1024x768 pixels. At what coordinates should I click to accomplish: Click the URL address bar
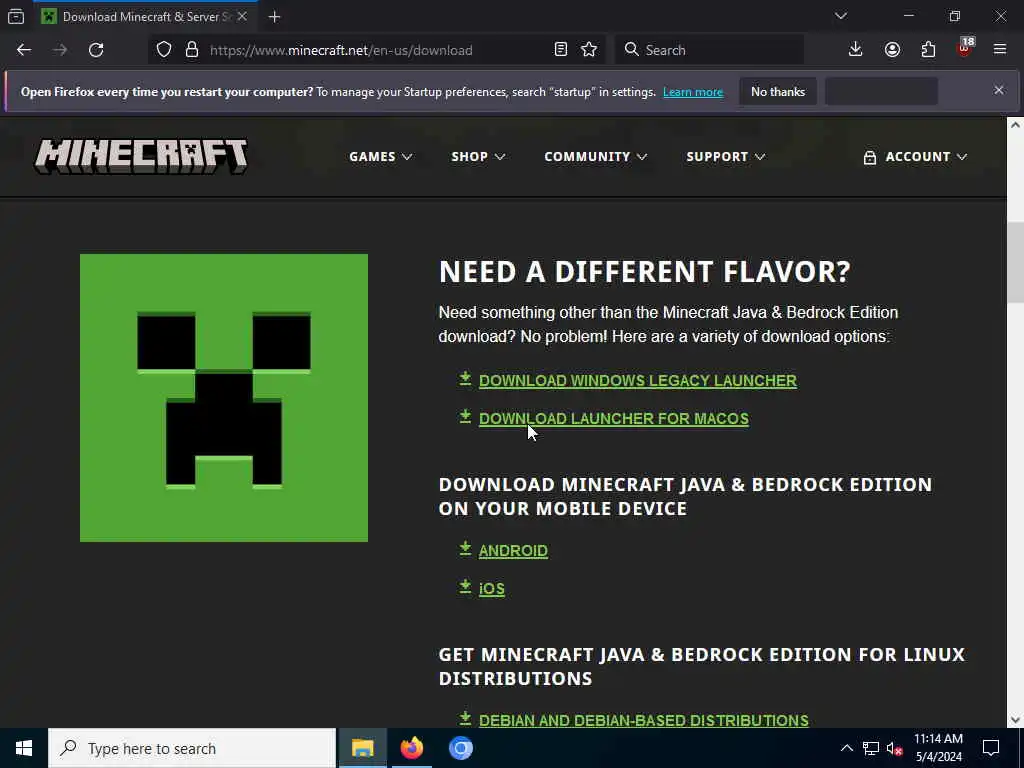point(379,50)
